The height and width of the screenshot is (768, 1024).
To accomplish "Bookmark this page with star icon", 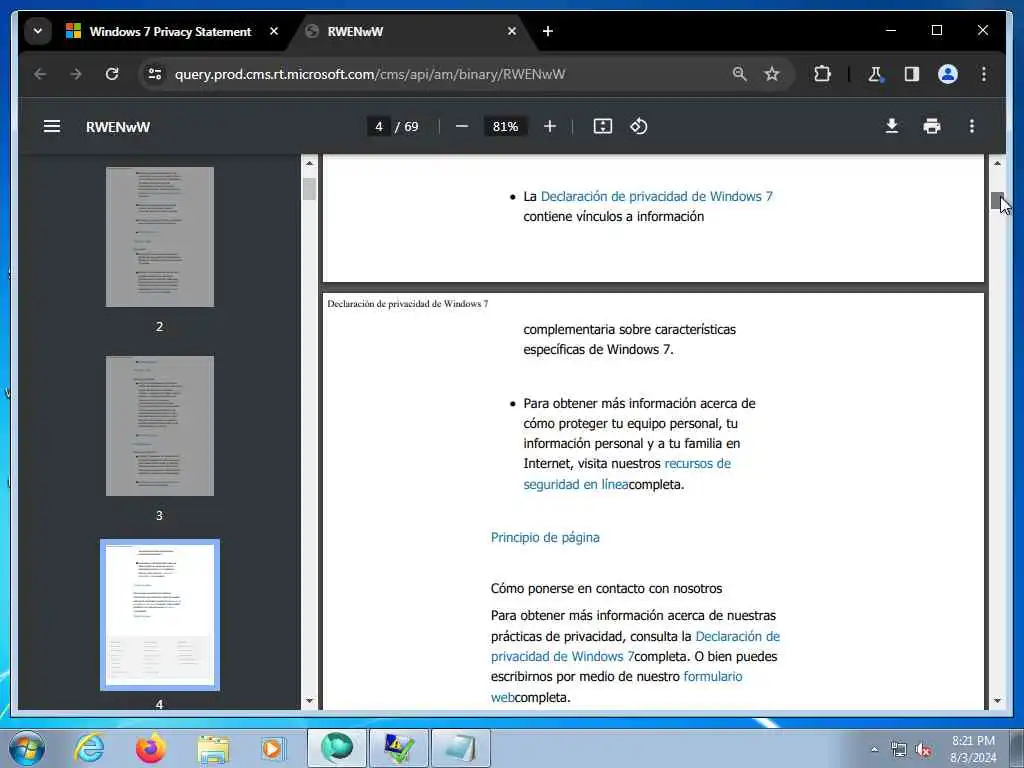I will 772,74.
